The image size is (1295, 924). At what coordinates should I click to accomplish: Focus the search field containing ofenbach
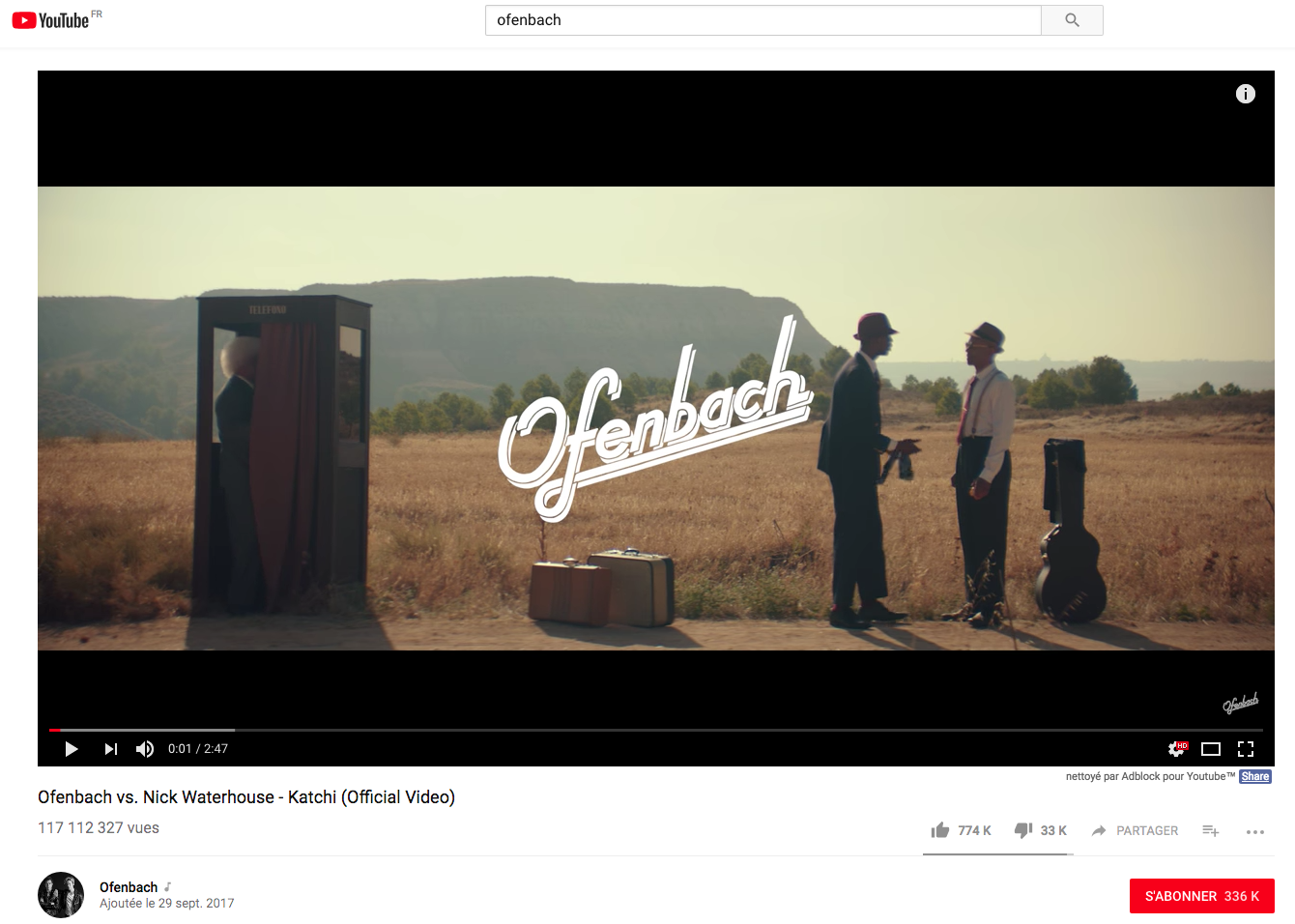tap(763, 20)
